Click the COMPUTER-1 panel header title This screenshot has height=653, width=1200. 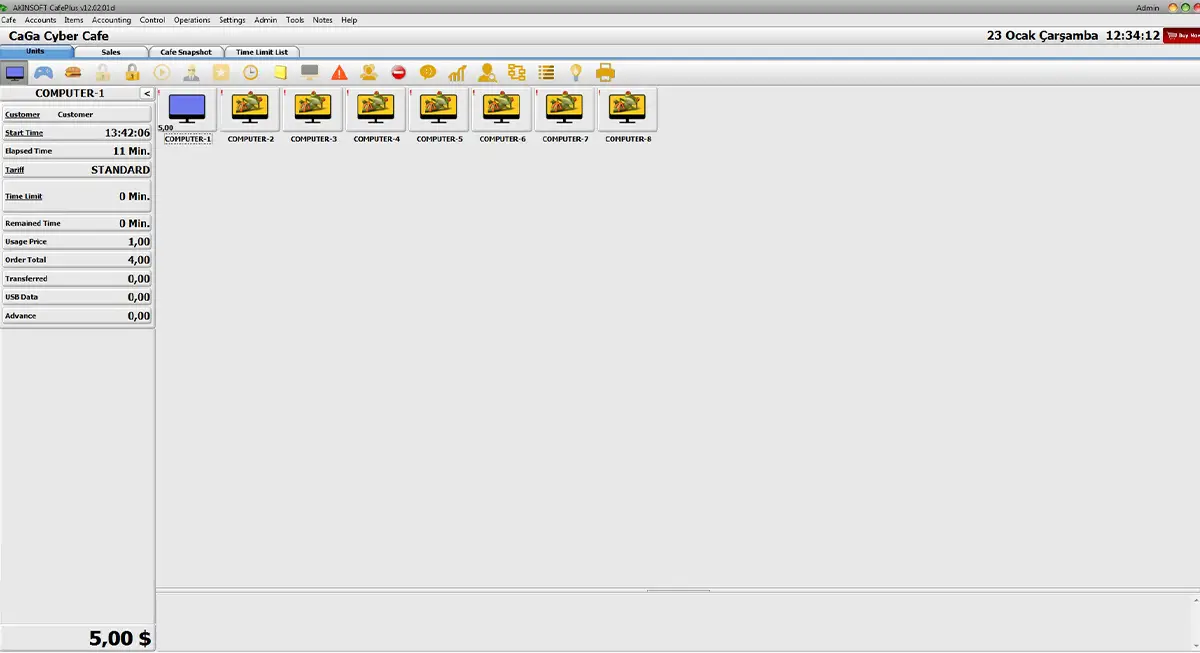pos(70,93)
